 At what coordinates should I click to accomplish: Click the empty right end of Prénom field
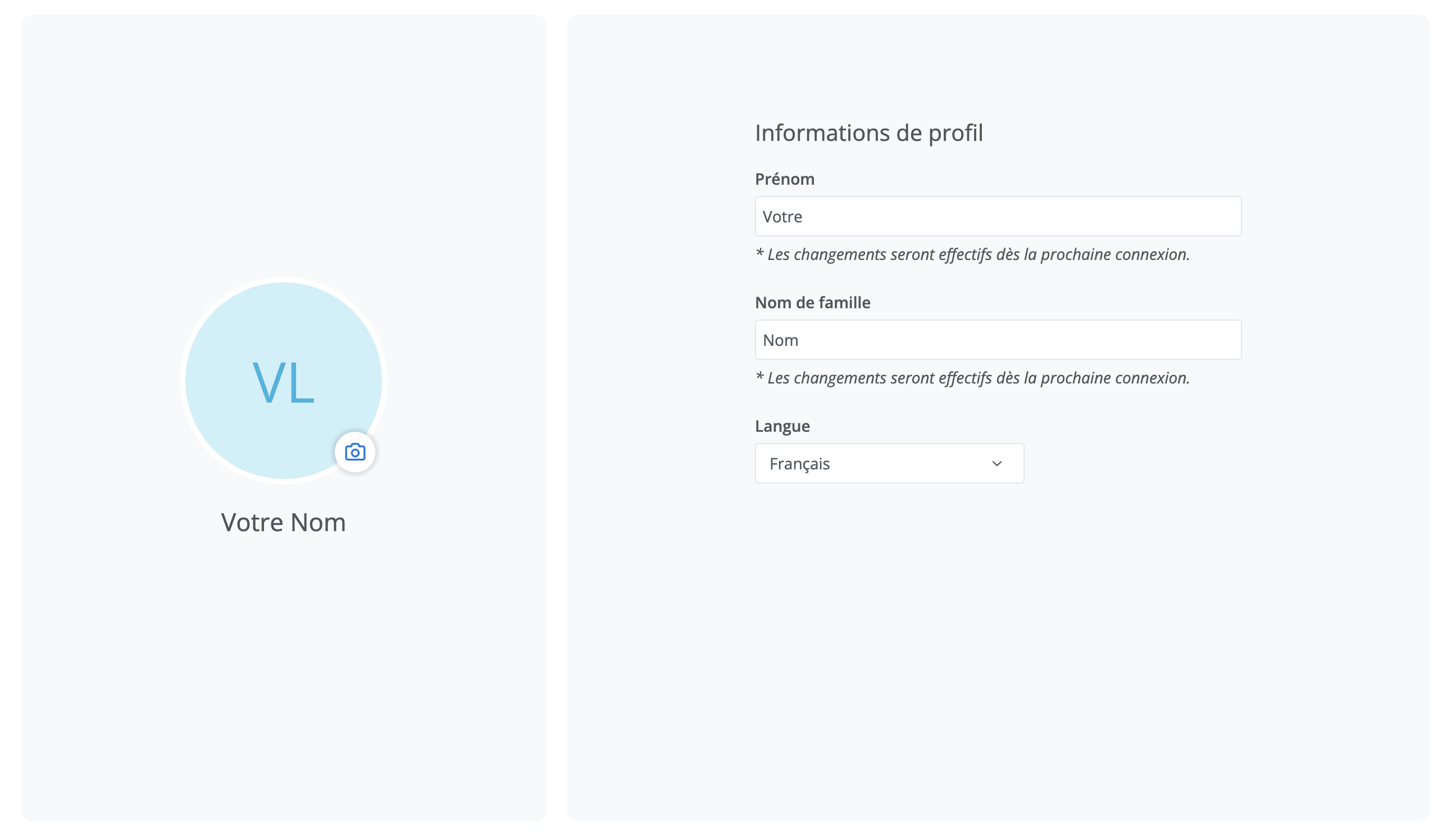coord(1206,217)
